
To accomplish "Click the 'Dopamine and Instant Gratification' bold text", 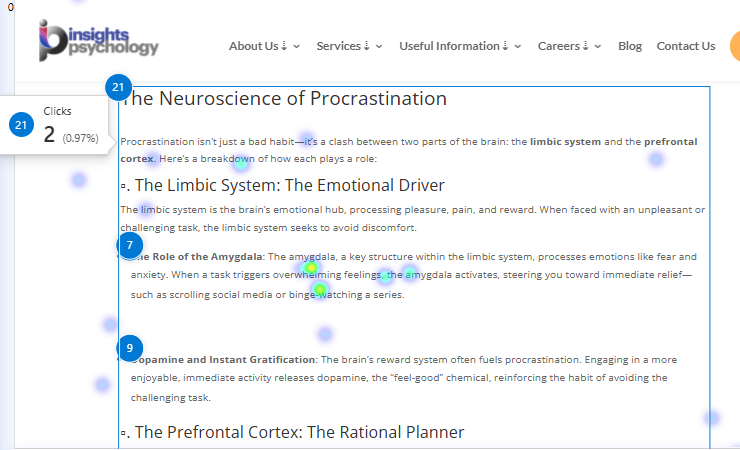I will (224, 359).
